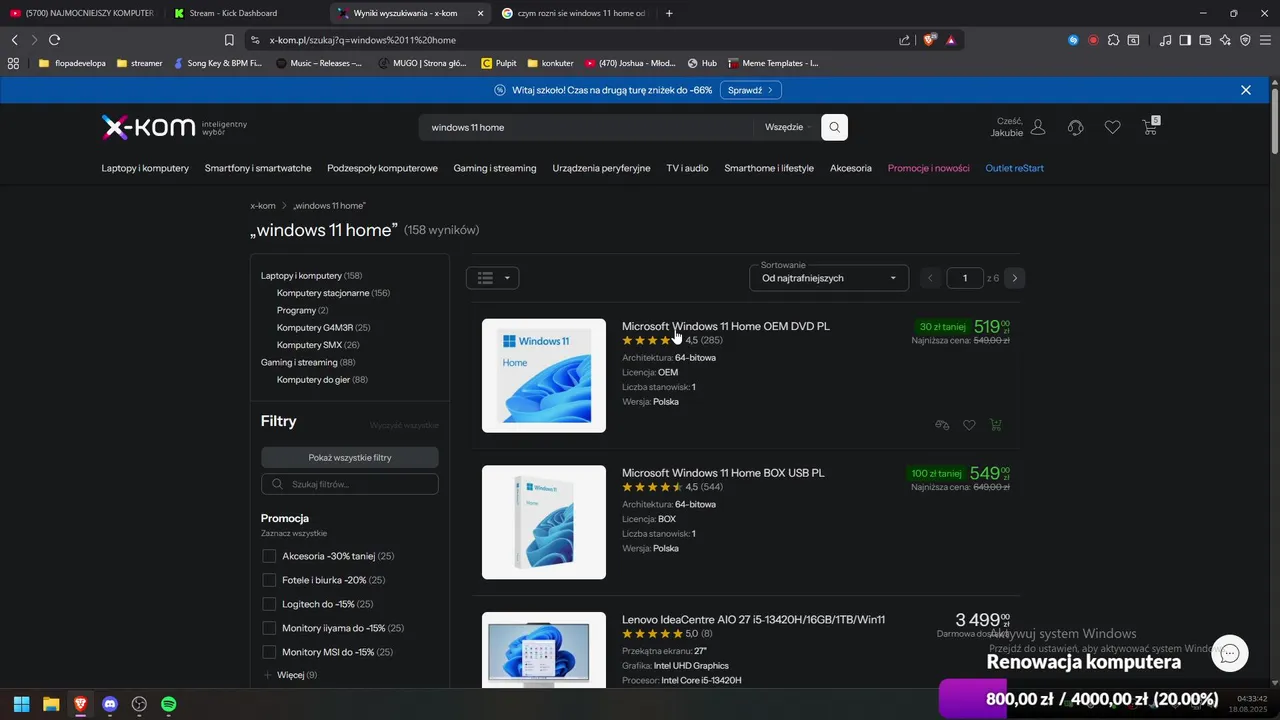This screenshot has width=1280, height=720.
Task: Add Windows 11 Home OEM DVD to cart
Action: pos(995,425)
